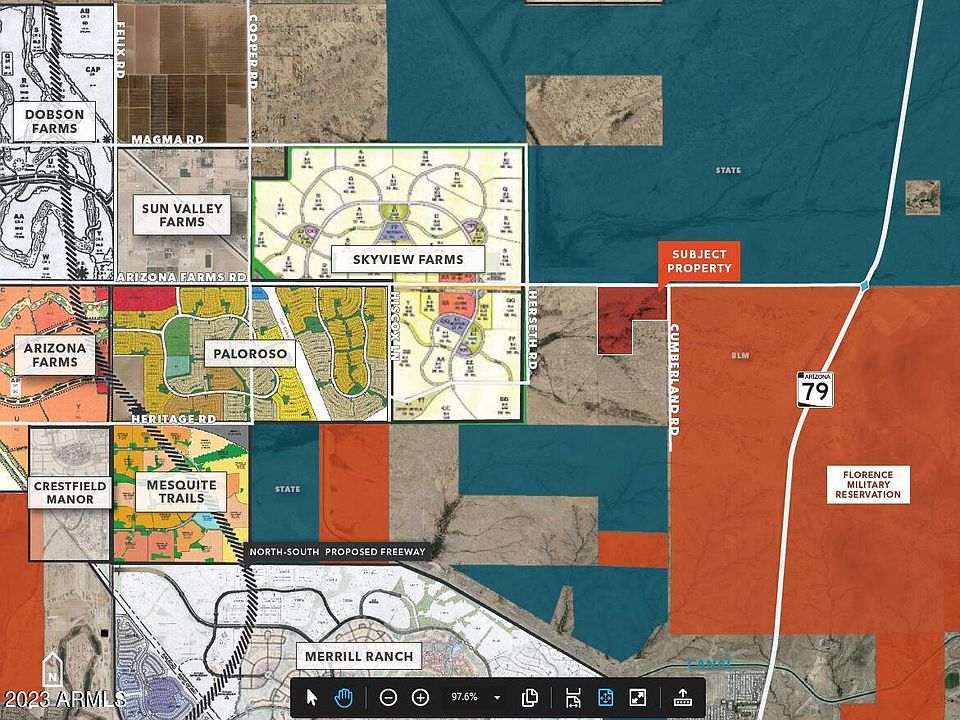
Task: Click the Heritage Rd label
Action: (174, 419)
